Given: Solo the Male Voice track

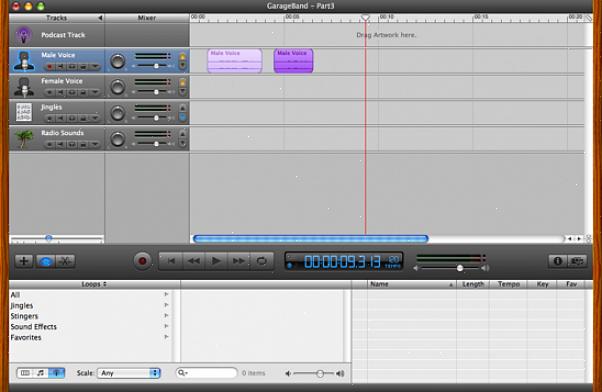Looking at the screenshot, I should point(72,67).
